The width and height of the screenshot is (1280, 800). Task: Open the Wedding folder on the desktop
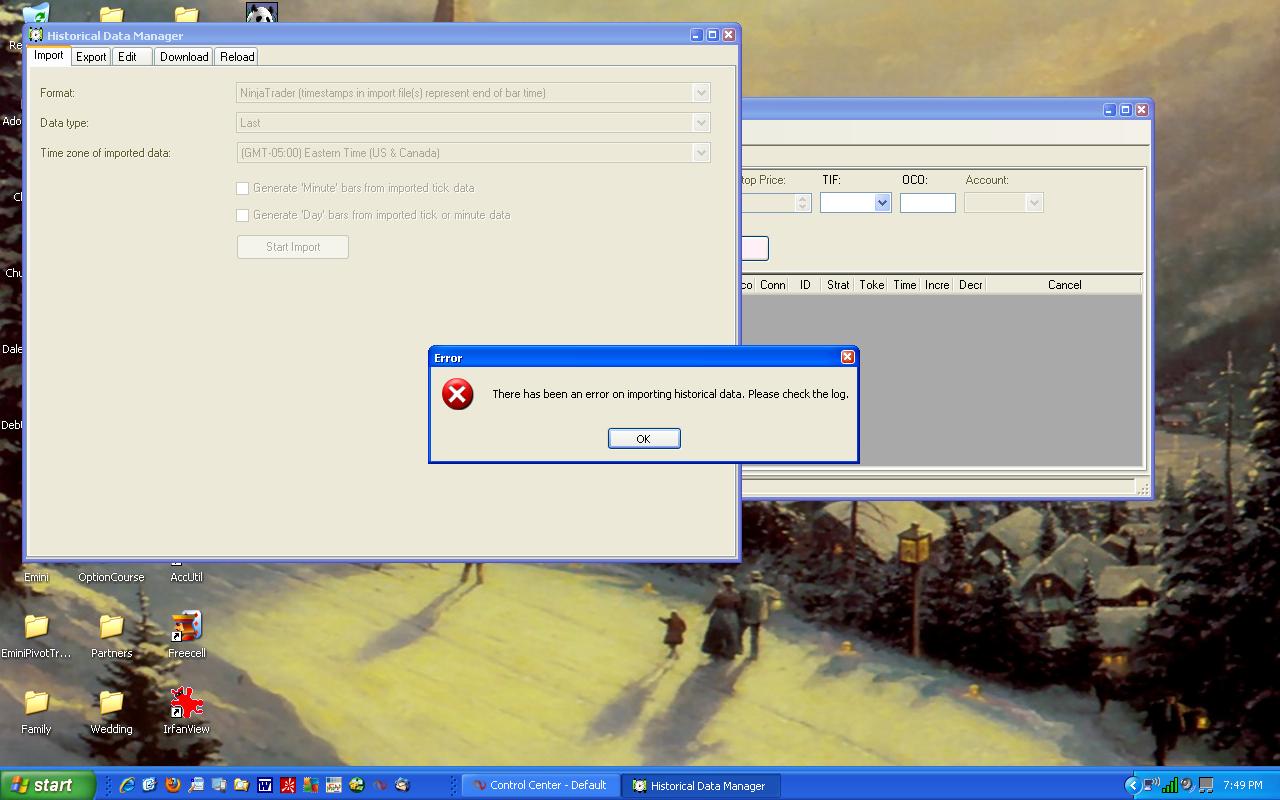(111, 711)
